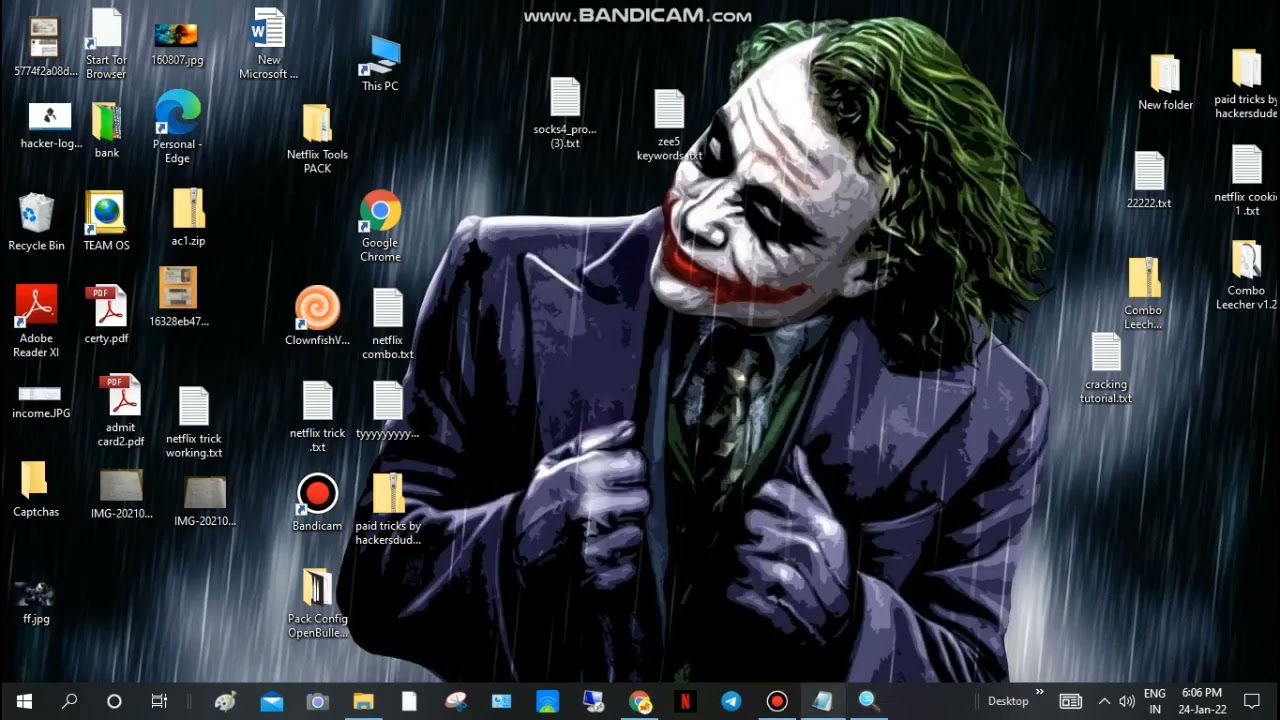The width and height of the screenshot is (1280, 720).
Task: Open the Captchas folder
Action: [36, 489]
